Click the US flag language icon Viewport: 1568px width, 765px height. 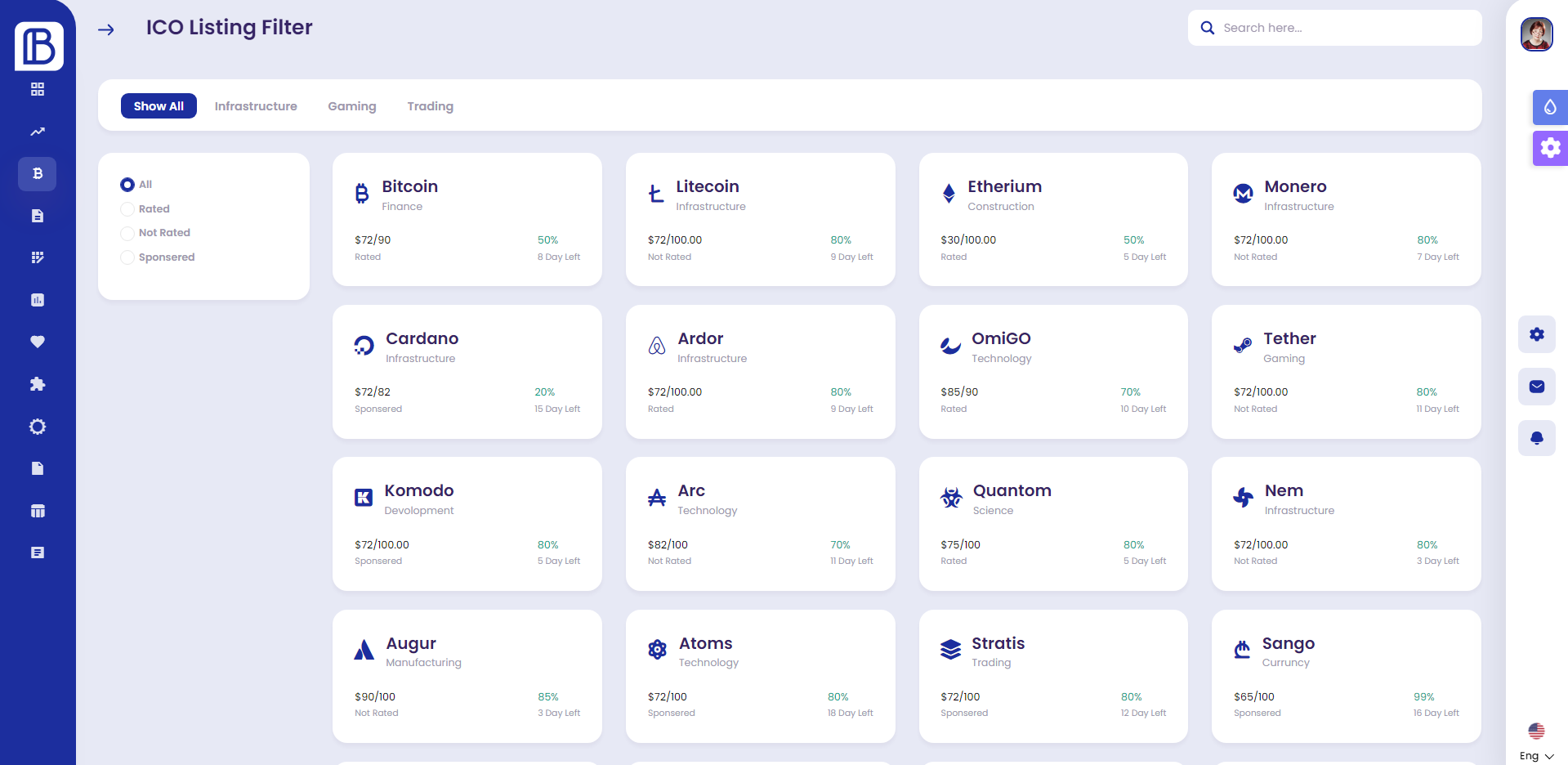point(1537,731)
